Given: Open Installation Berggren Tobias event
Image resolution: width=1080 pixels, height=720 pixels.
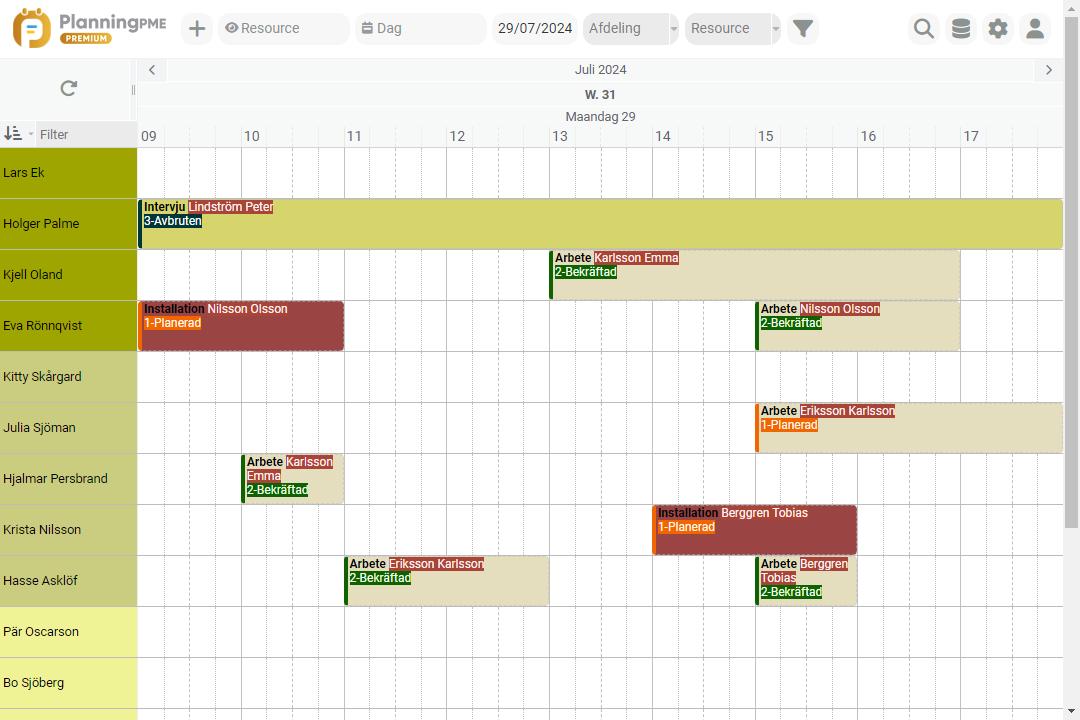Looking at the screenshot, I should tap(754, 530).
